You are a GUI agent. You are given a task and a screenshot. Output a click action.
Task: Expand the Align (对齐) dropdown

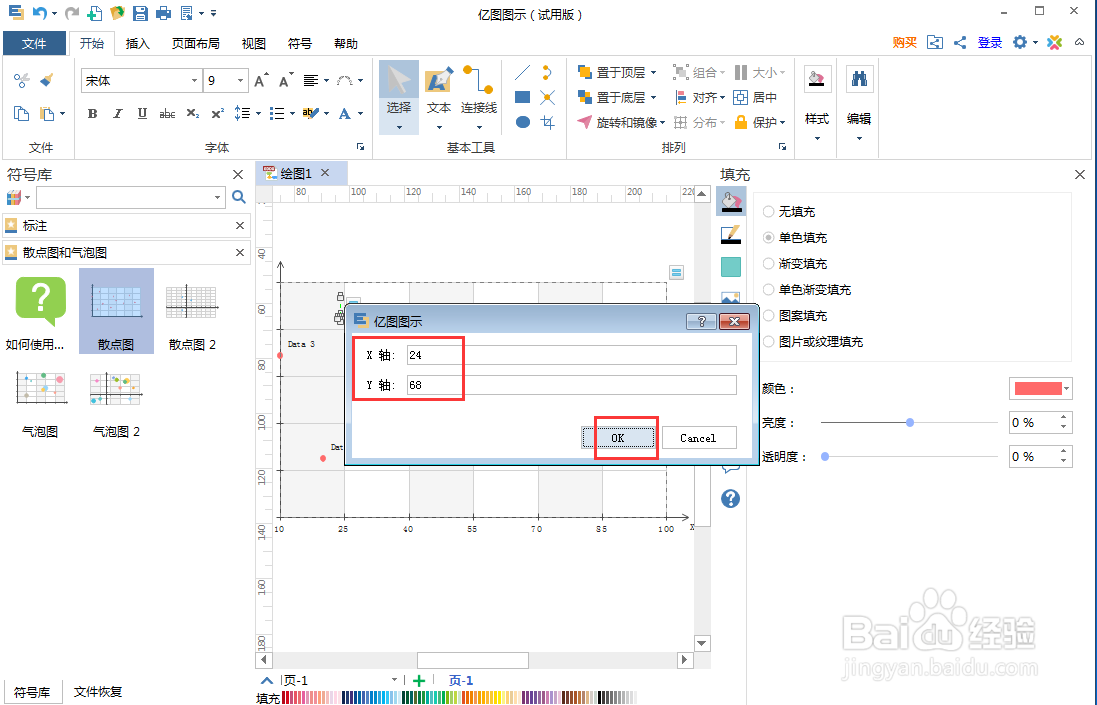tap(723, 97)
